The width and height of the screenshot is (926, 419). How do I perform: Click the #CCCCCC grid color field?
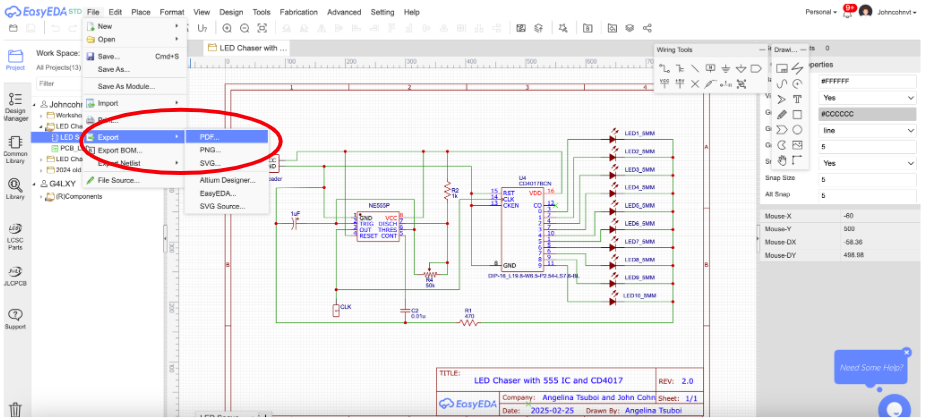(x=866, y=114)
